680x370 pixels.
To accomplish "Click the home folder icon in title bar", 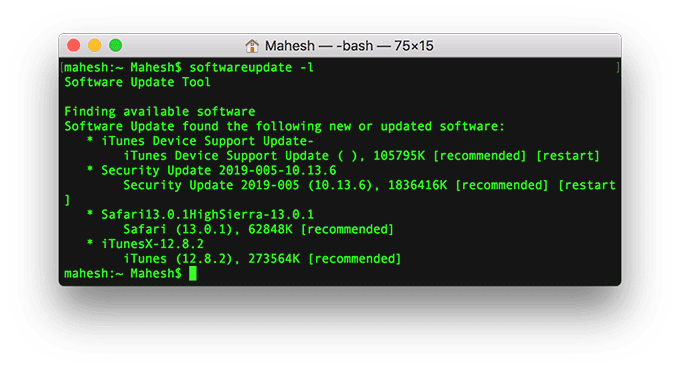I will coord(252,46).
